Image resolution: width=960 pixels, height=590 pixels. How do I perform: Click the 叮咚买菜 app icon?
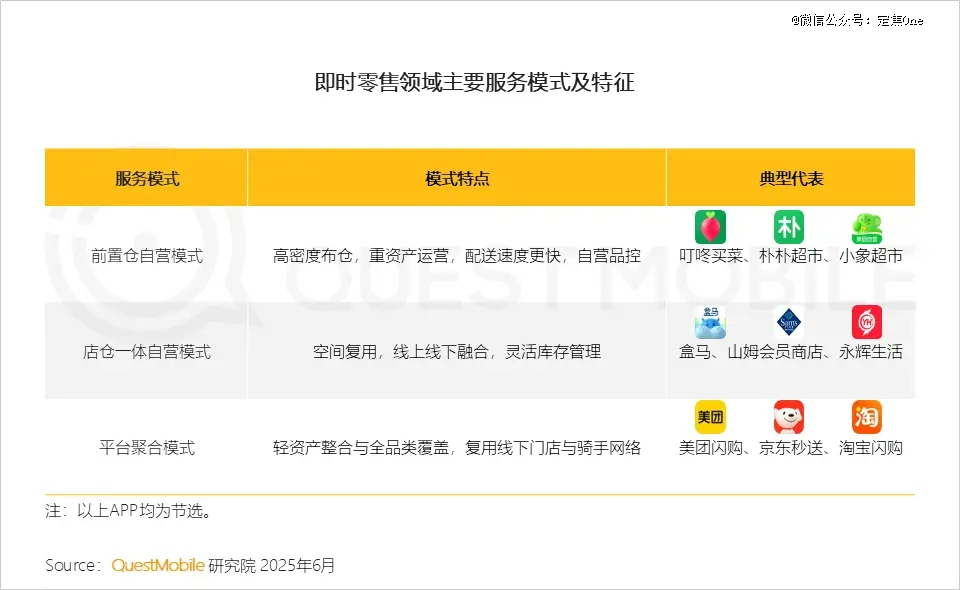(x=709, y=226)
